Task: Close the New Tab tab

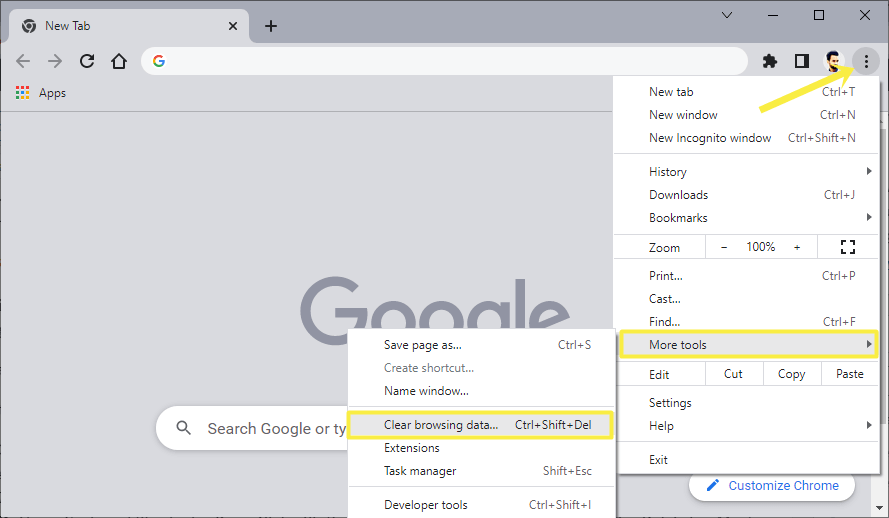Action: pyautogui.click(x=232, y=26)
